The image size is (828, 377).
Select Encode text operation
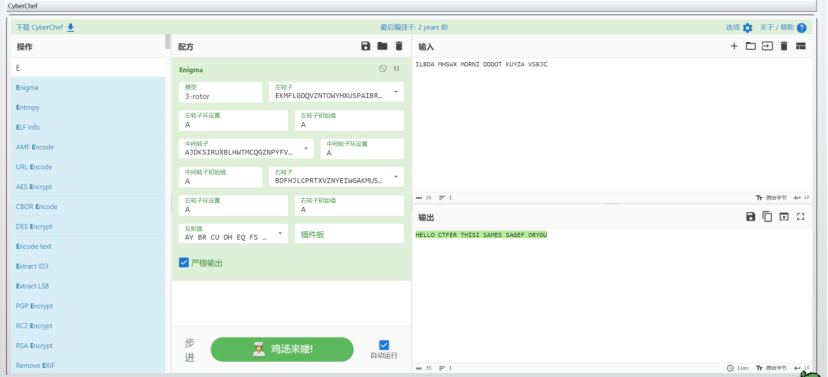88,247
